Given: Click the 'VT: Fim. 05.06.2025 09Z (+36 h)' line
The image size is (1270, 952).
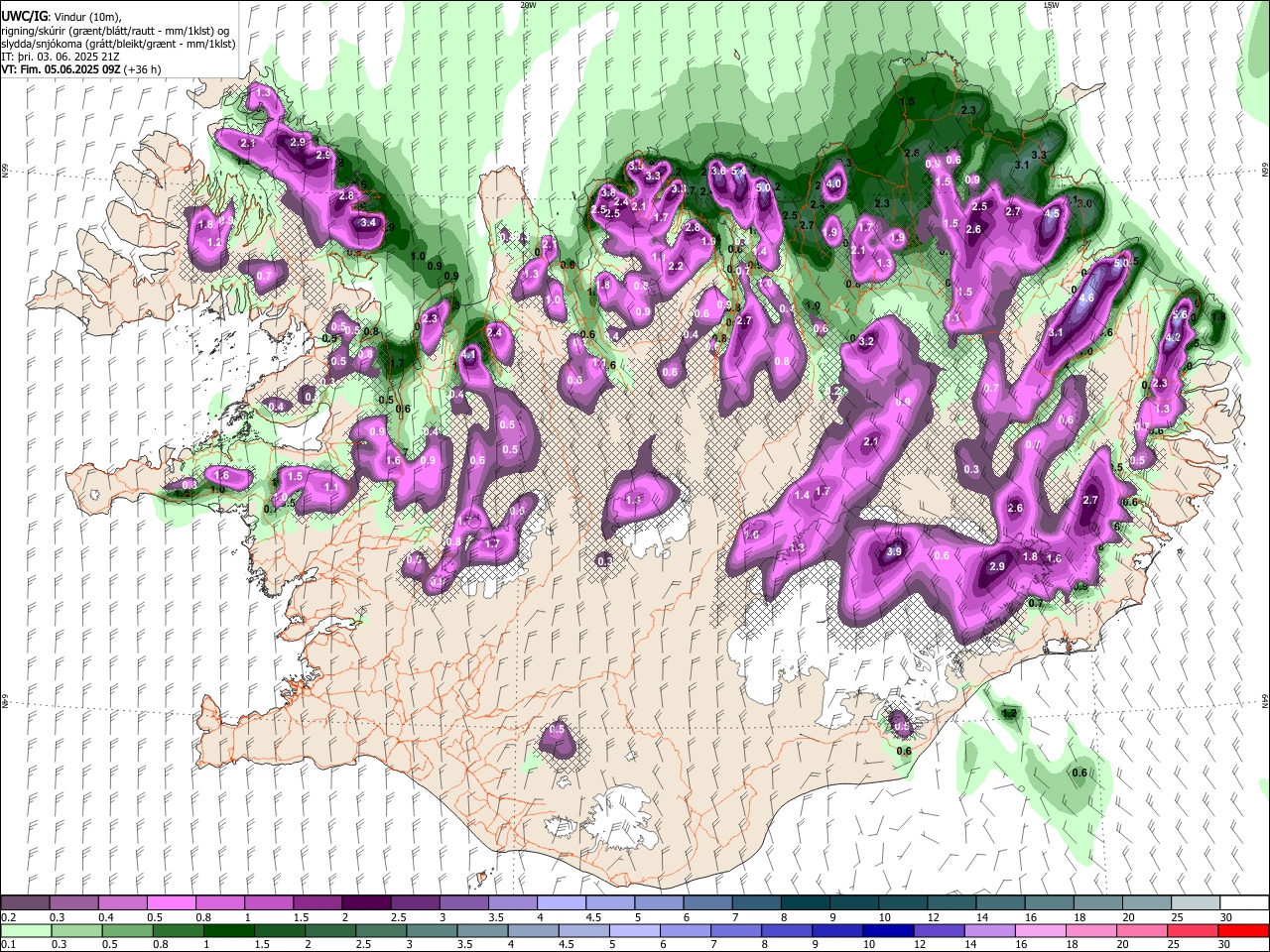Looking at the screenshot, I should pos(81,69).
